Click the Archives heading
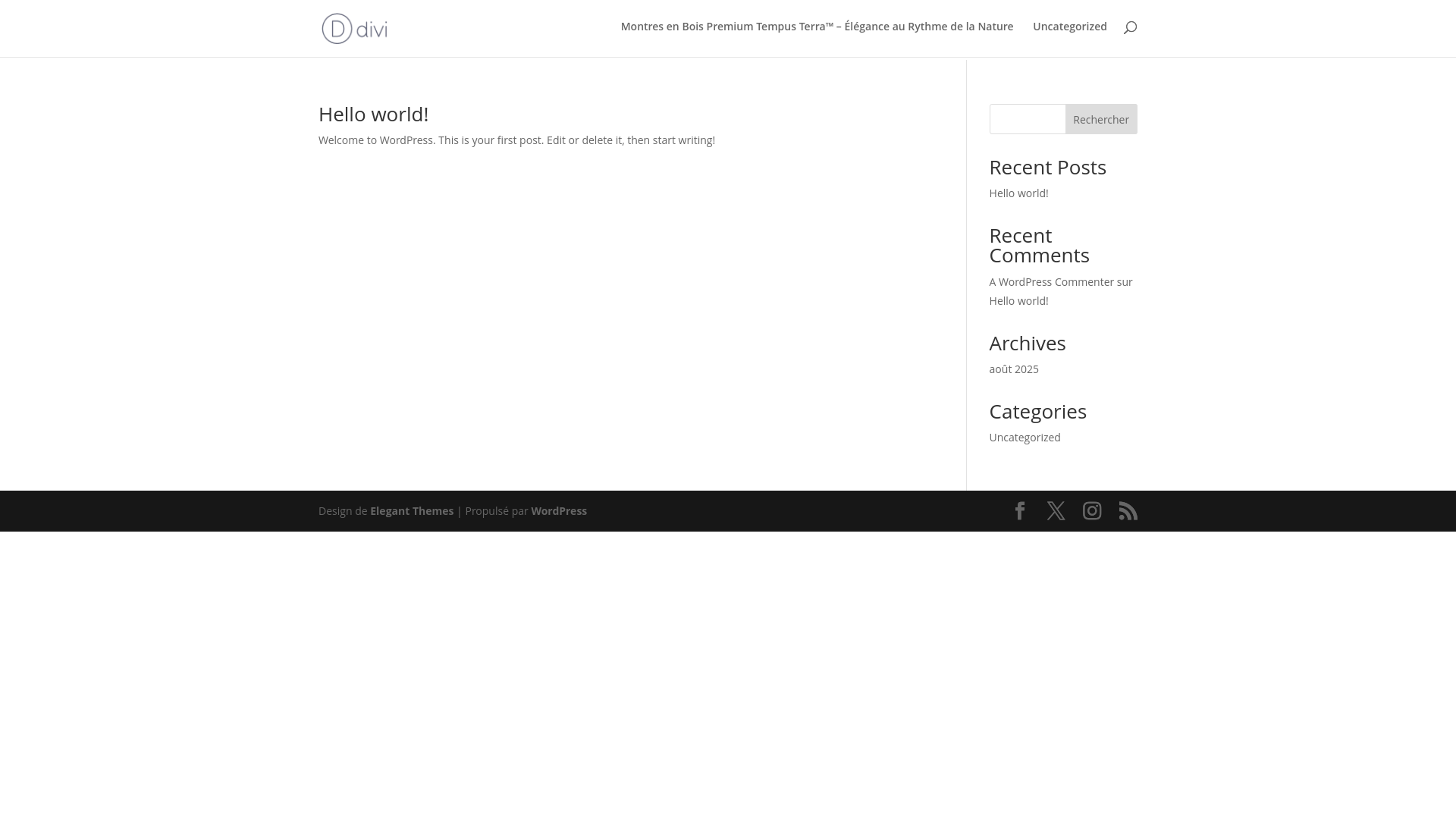Viewport: 1456px width, 819px height. 1028,343
